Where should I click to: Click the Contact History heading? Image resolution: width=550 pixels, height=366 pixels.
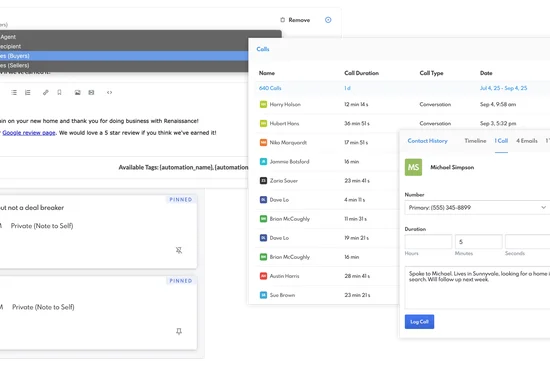pyautogui.click(x=428, y=141)
